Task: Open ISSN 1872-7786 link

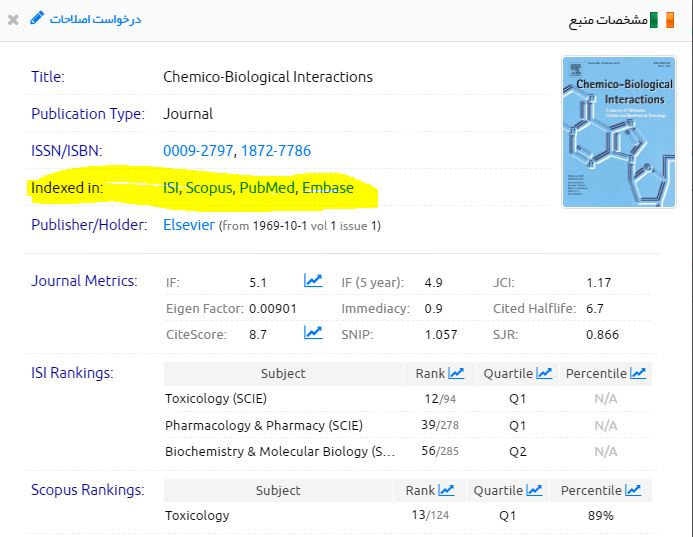Action: (276, 151)
